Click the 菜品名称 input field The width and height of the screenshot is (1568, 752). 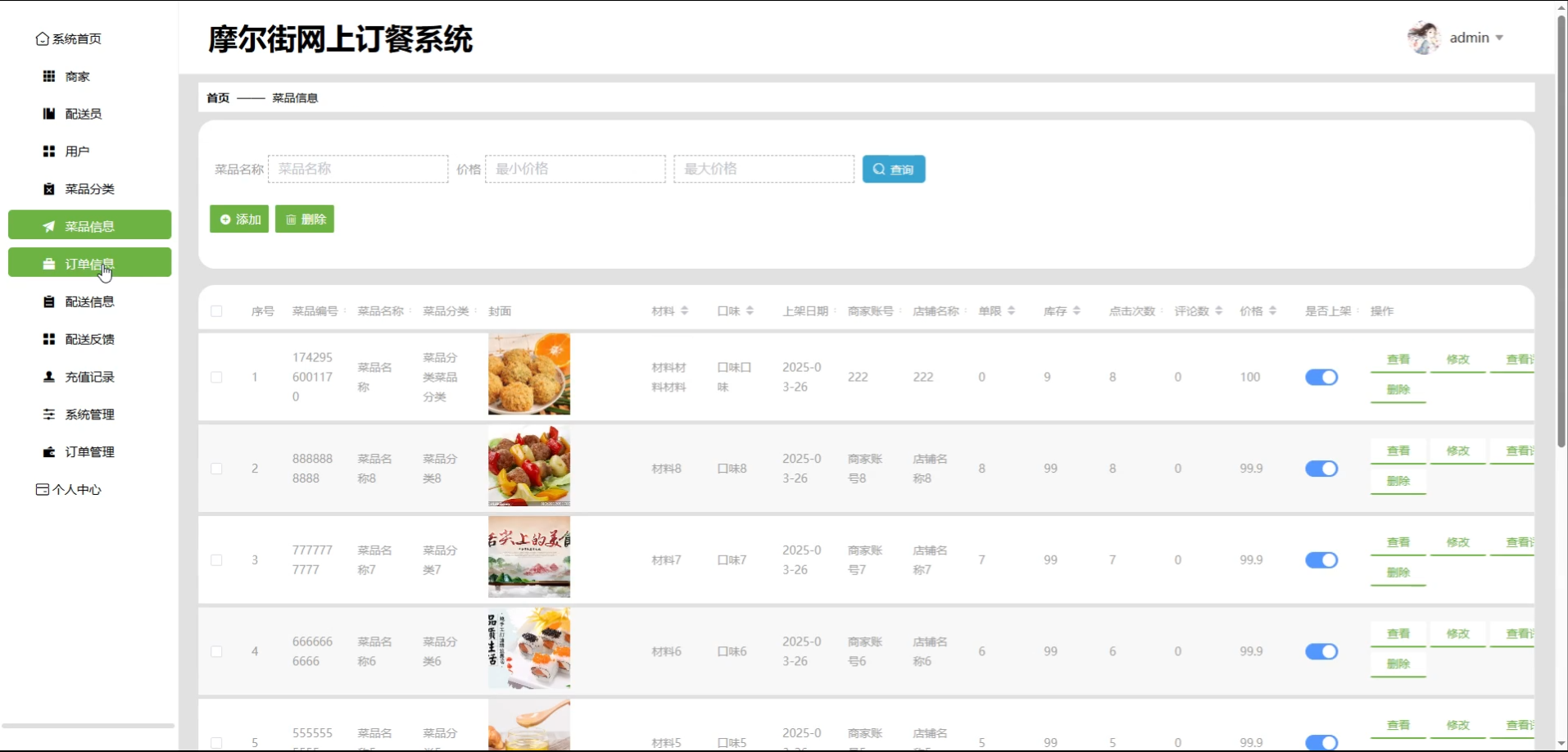coord(358,169)
